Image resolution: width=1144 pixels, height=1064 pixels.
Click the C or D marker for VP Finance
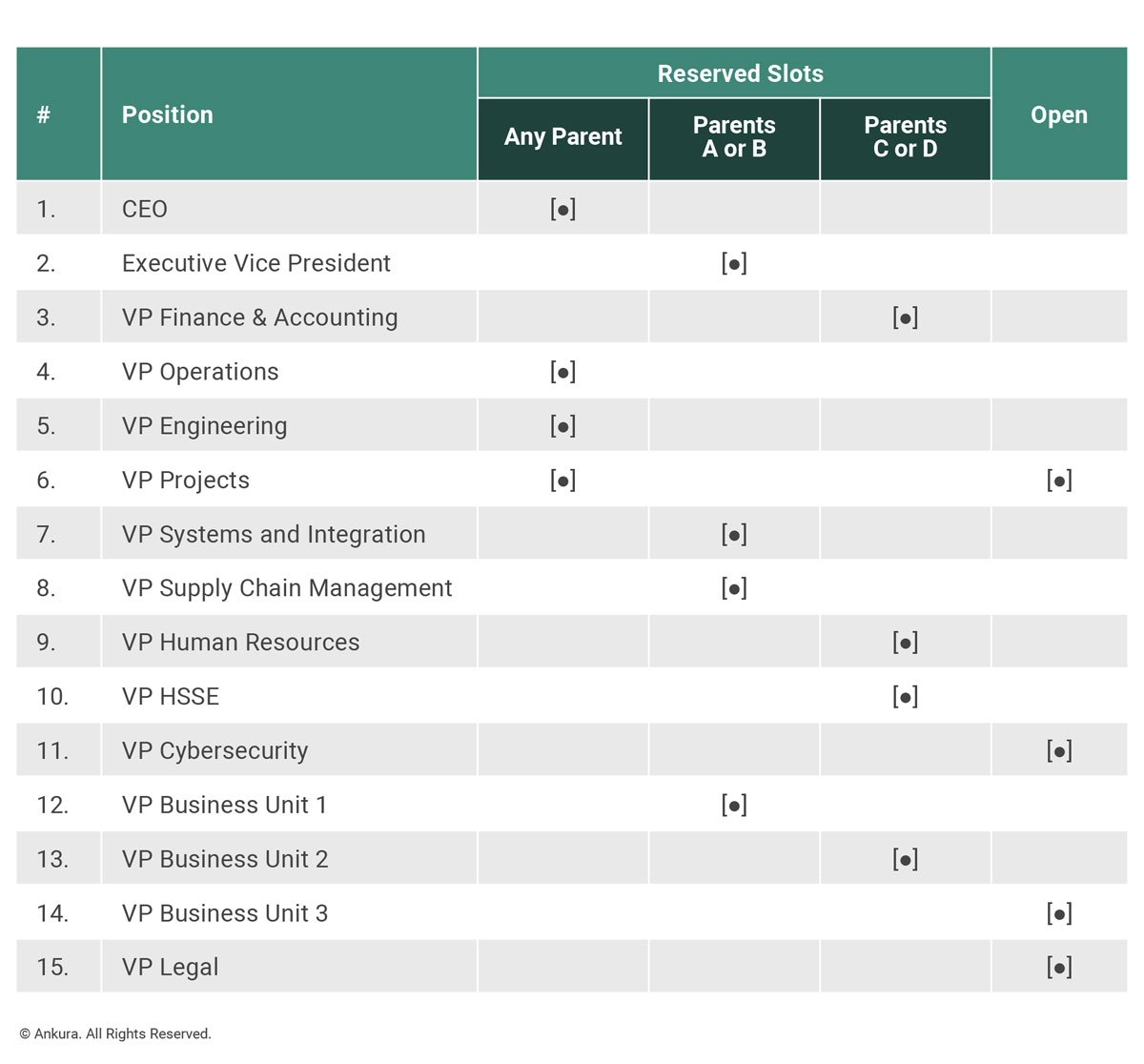(906, 317)
